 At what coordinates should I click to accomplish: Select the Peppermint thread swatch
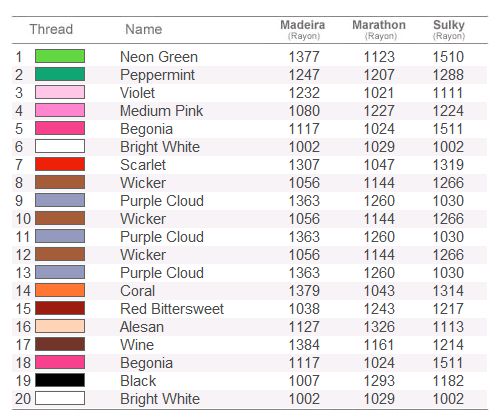coord(60,74)
